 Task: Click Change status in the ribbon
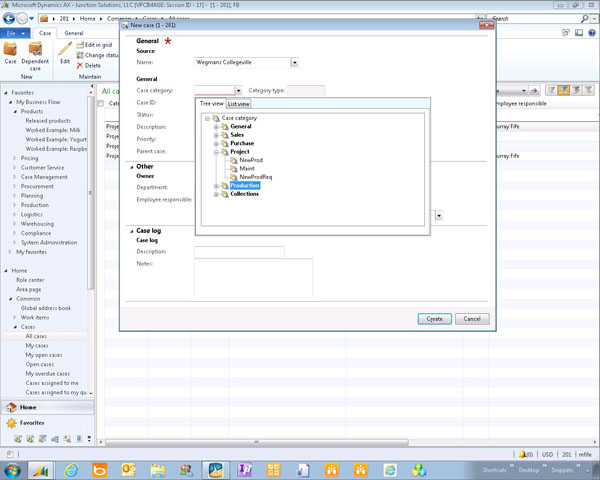point(97,55)
